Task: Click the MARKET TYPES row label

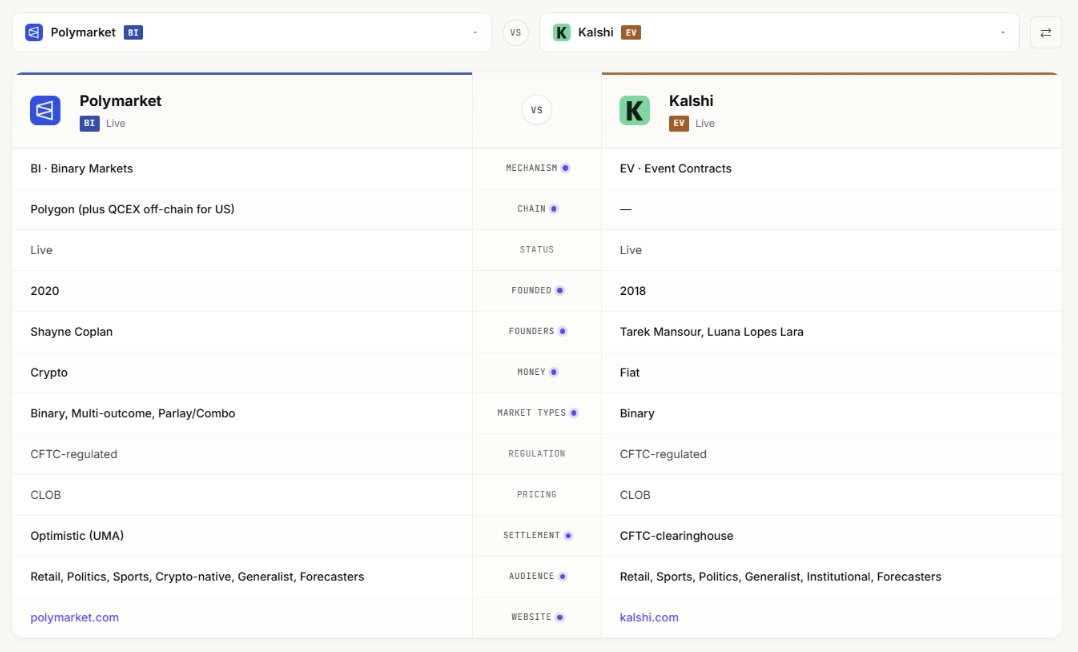Action: [531, 413]
